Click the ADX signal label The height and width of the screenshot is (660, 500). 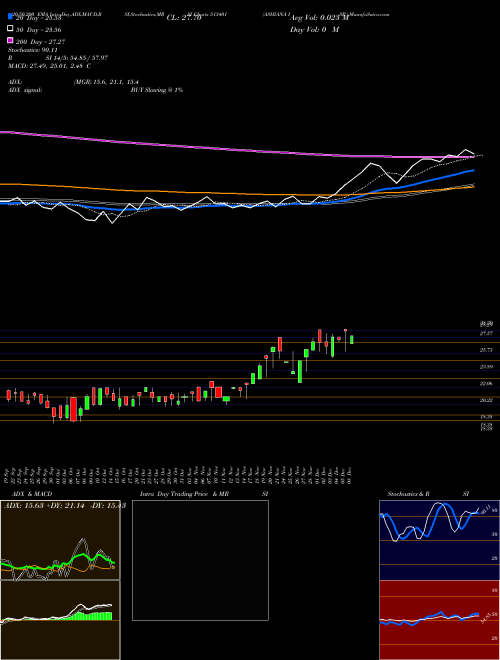[25, 90]
